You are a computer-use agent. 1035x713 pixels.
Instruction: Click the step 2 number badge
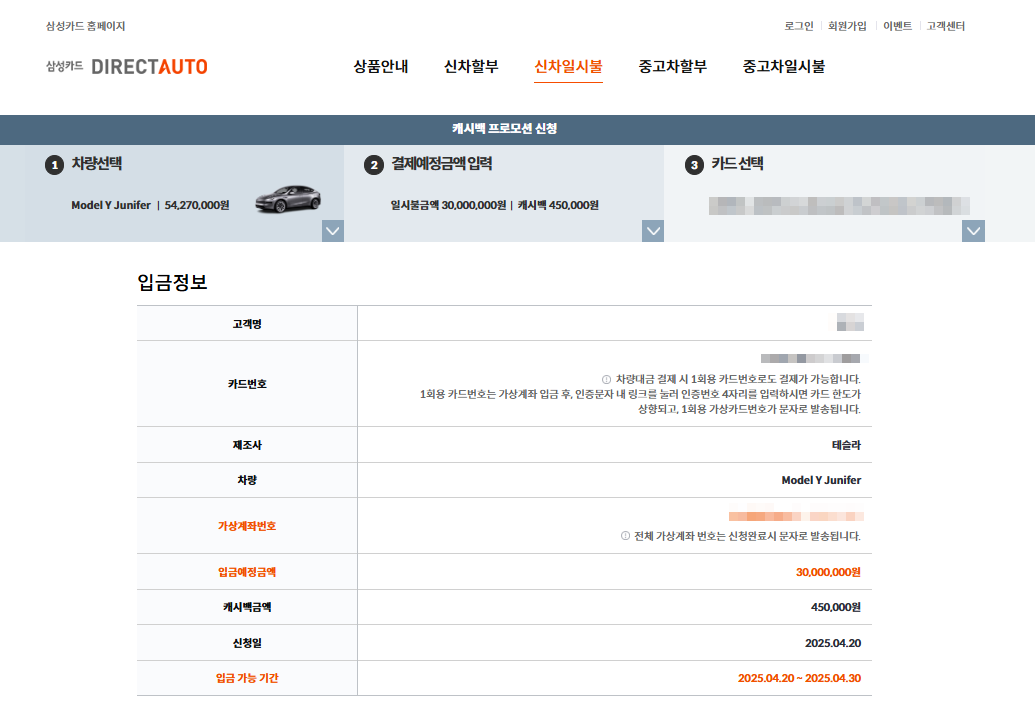pos(374,165)
